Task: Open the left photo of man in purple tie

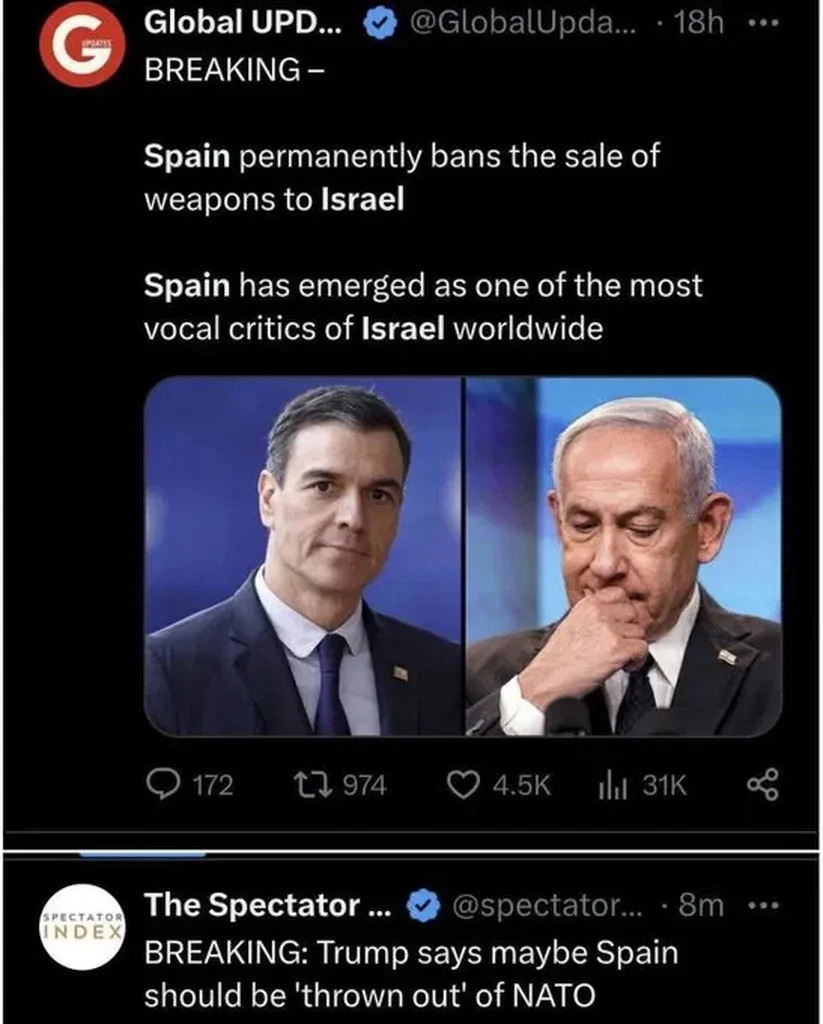Action: click(x=304, y=556)
